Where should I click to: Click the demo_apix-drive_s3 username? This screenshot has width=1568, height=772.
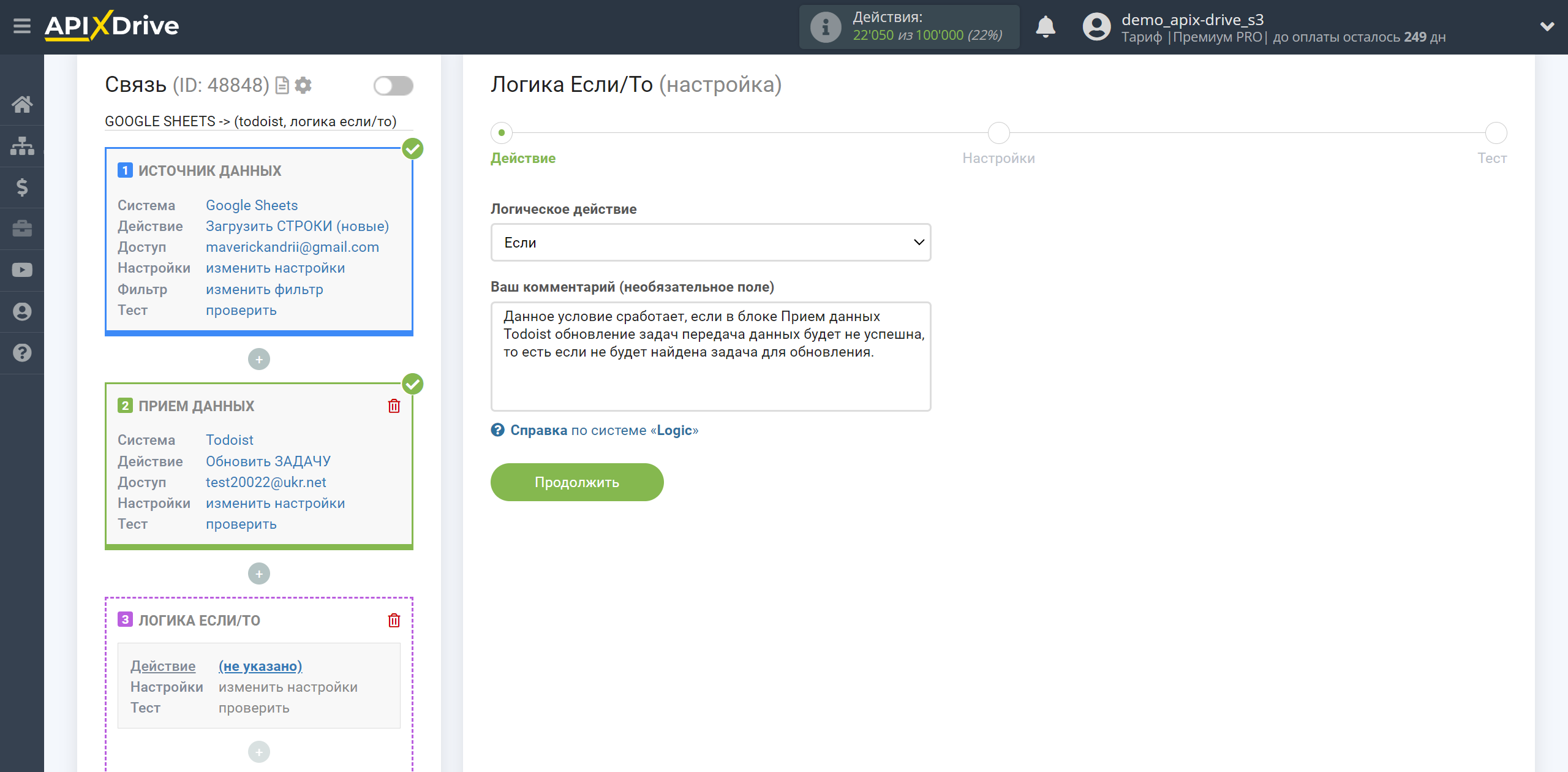1193,20
